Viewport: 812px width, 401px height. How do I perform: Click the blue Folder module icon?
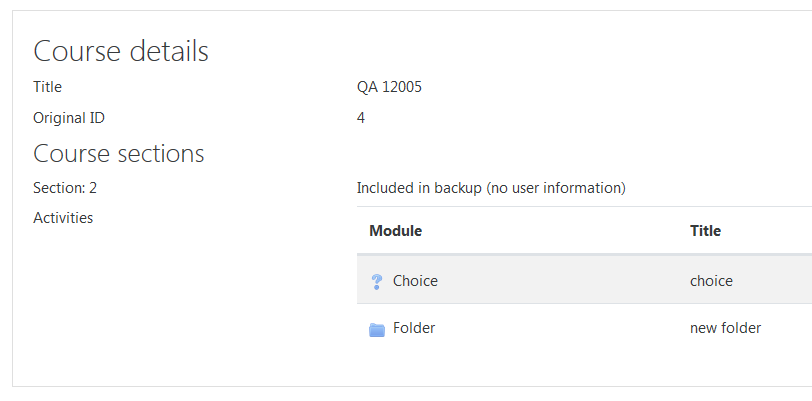376,330
